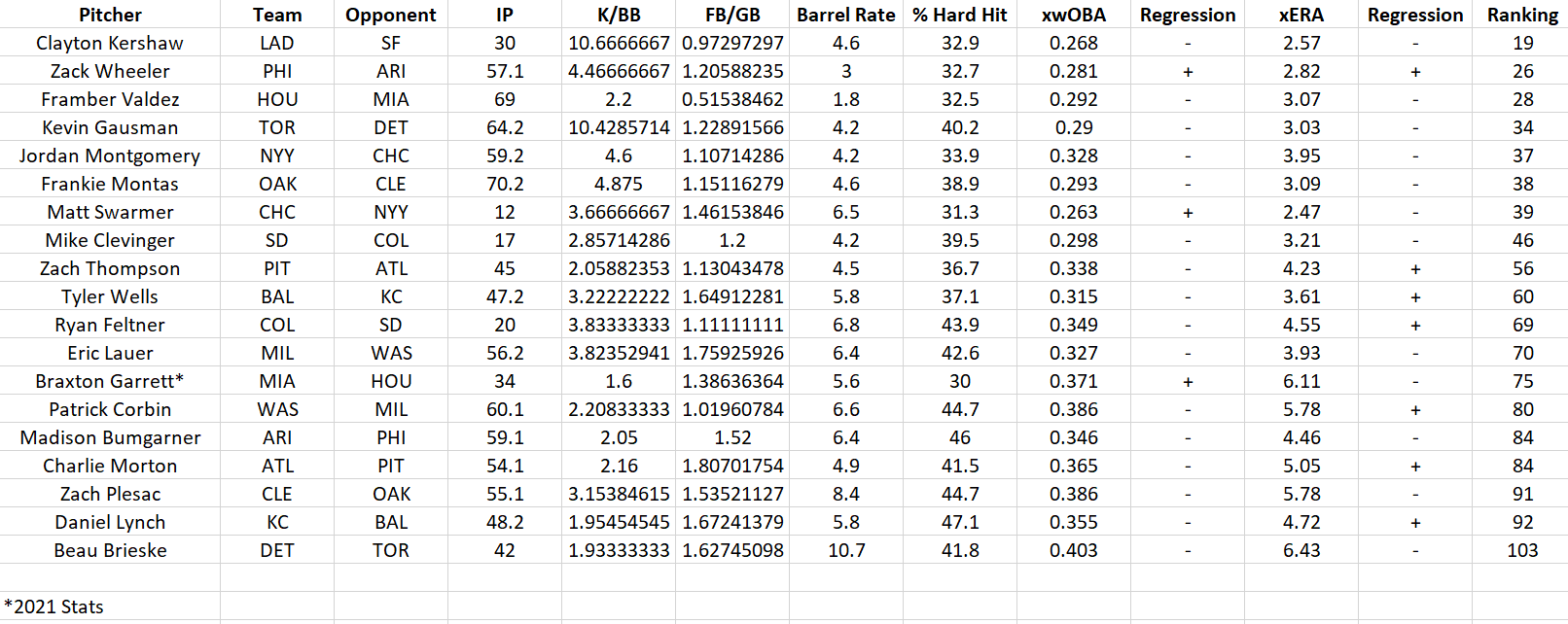The width and height of the screenshot is (1568, 624).
Task: Click the Braxton Garrett* cell
Action: click(110, 381)
